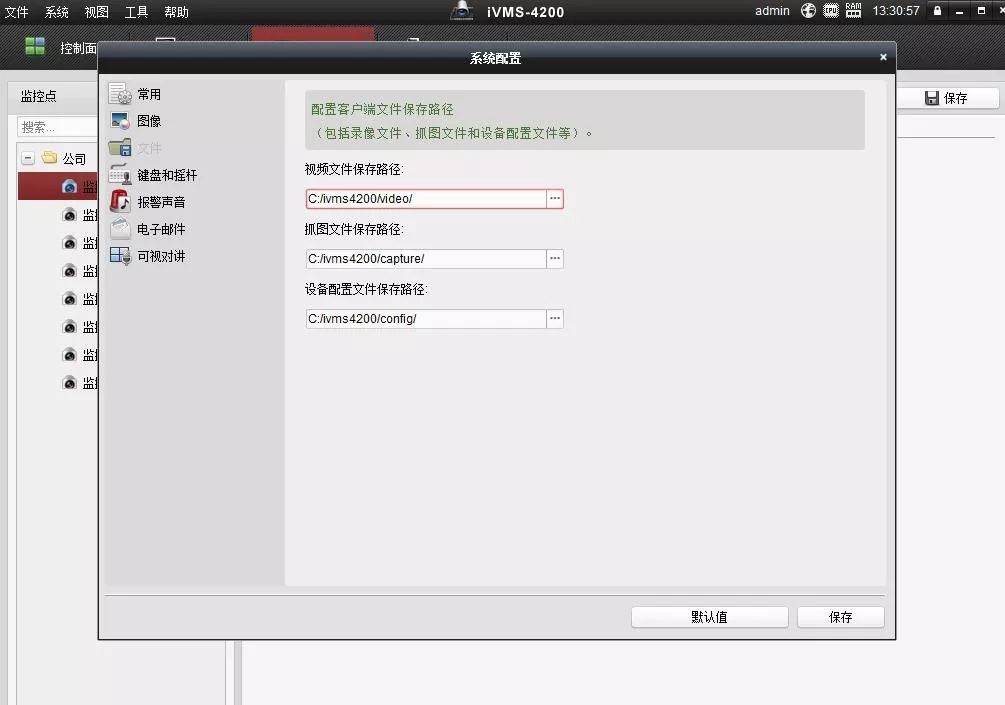
Task: Click the 监控点 panel header
Action: [x=38, y=96]
